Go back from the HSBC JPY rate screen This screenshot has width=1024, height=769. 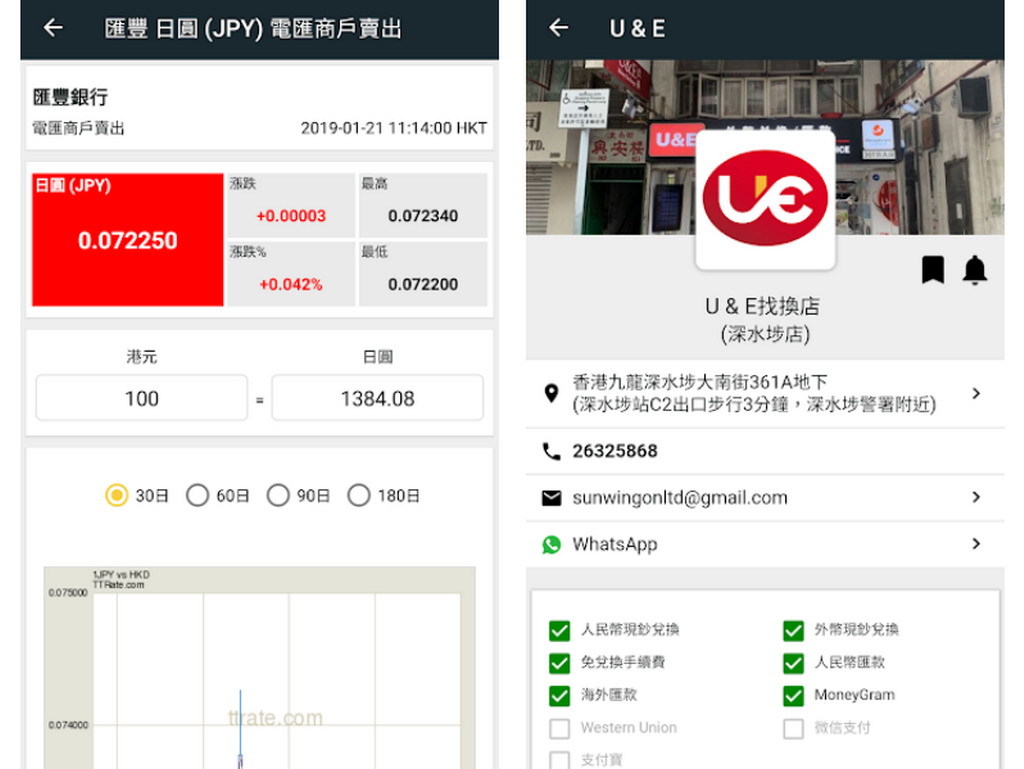coord(53,27)
